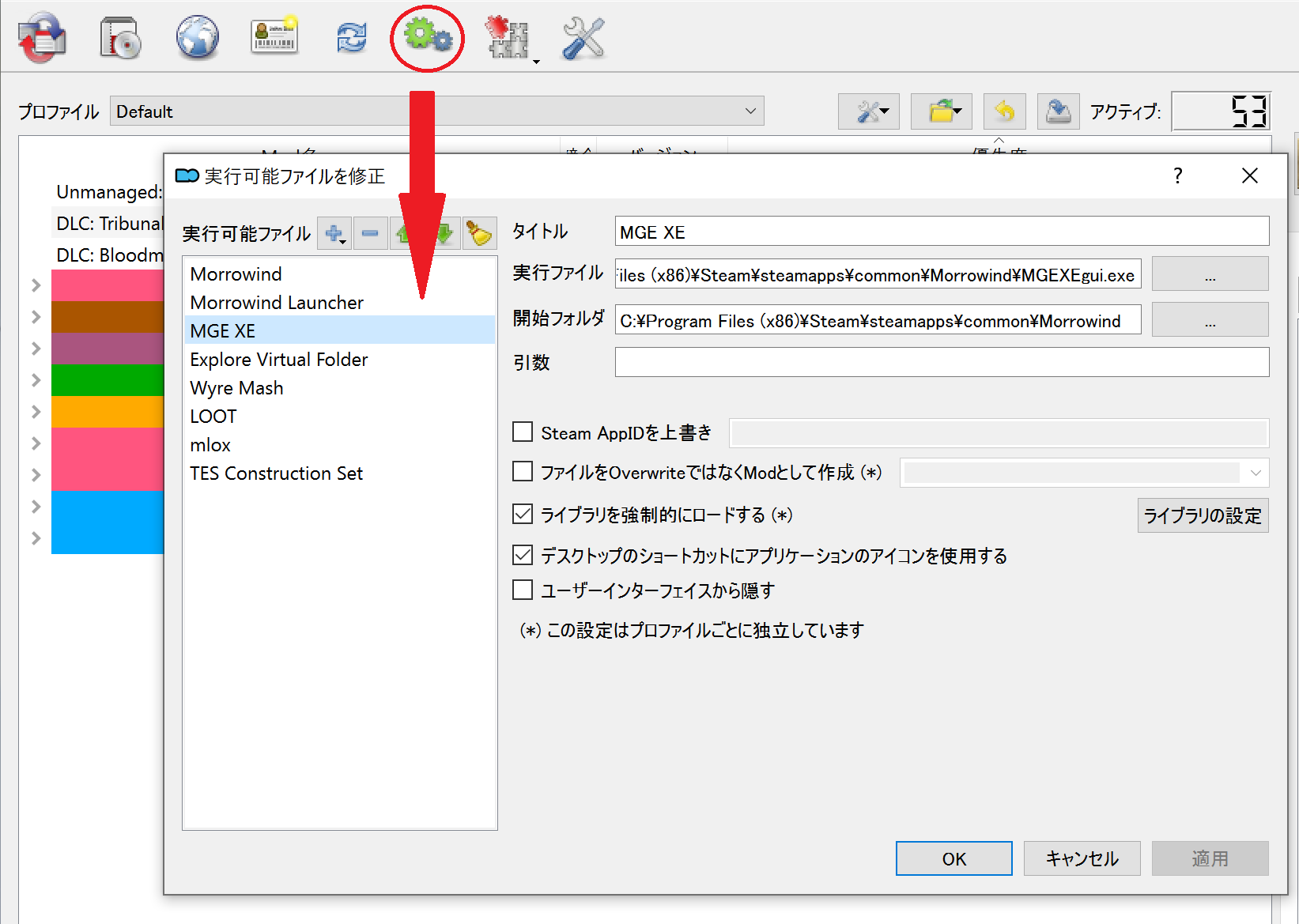Screen dimensions: 1299x924
Task: Open the add executable plus dropdown
Action: pyautogui.click(x=335, y=233)
